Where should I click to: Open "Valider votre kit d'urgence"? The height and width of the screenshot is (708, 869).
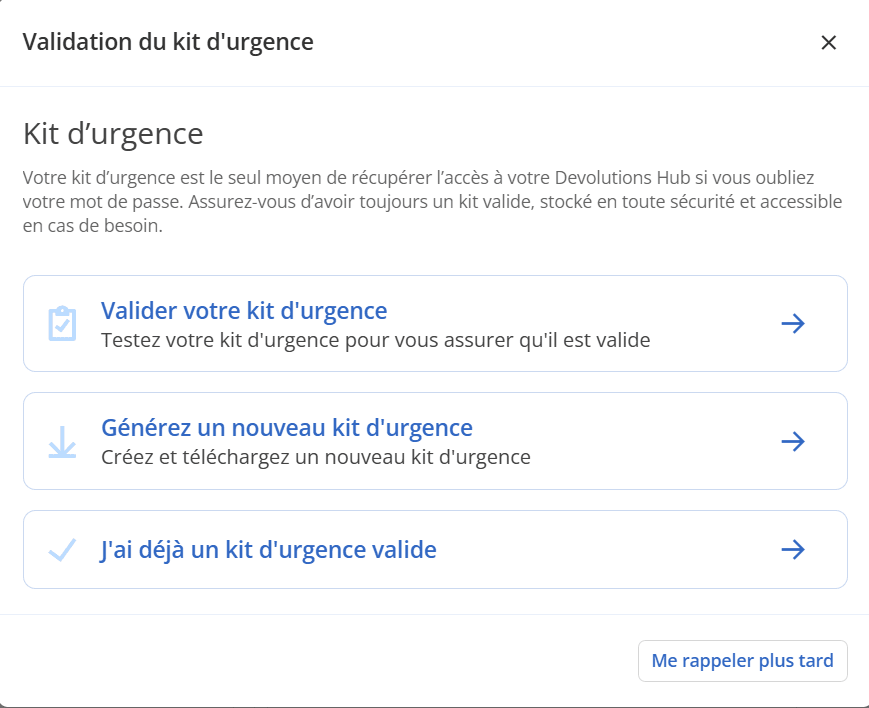click(243, 310)
